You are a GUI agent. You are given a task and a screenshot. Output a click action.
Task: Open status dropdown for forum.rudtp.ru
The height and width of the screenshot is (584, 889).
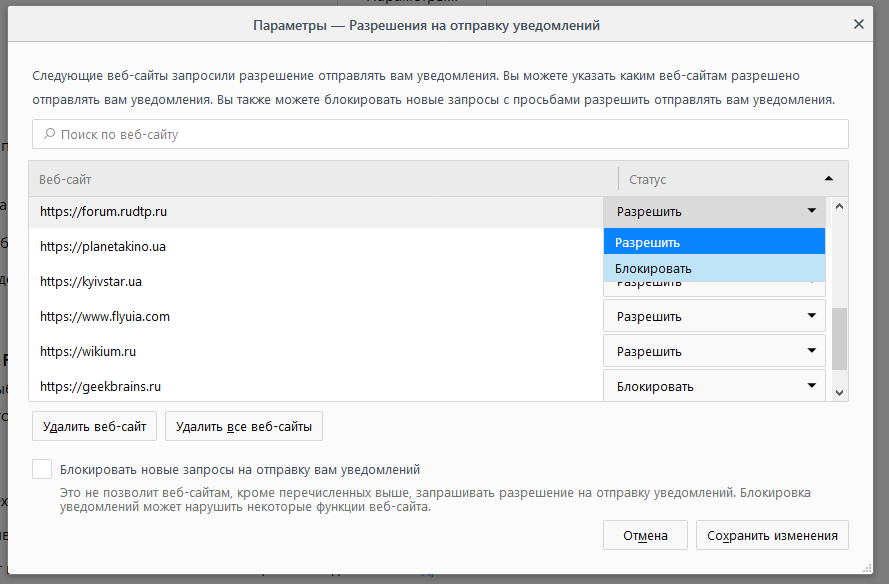tap(714, 211)
